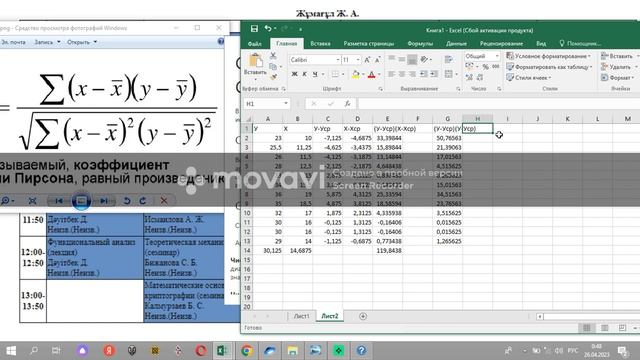
Task: Expand the Name Box H1 dropdown
Action: click(286, 104)
